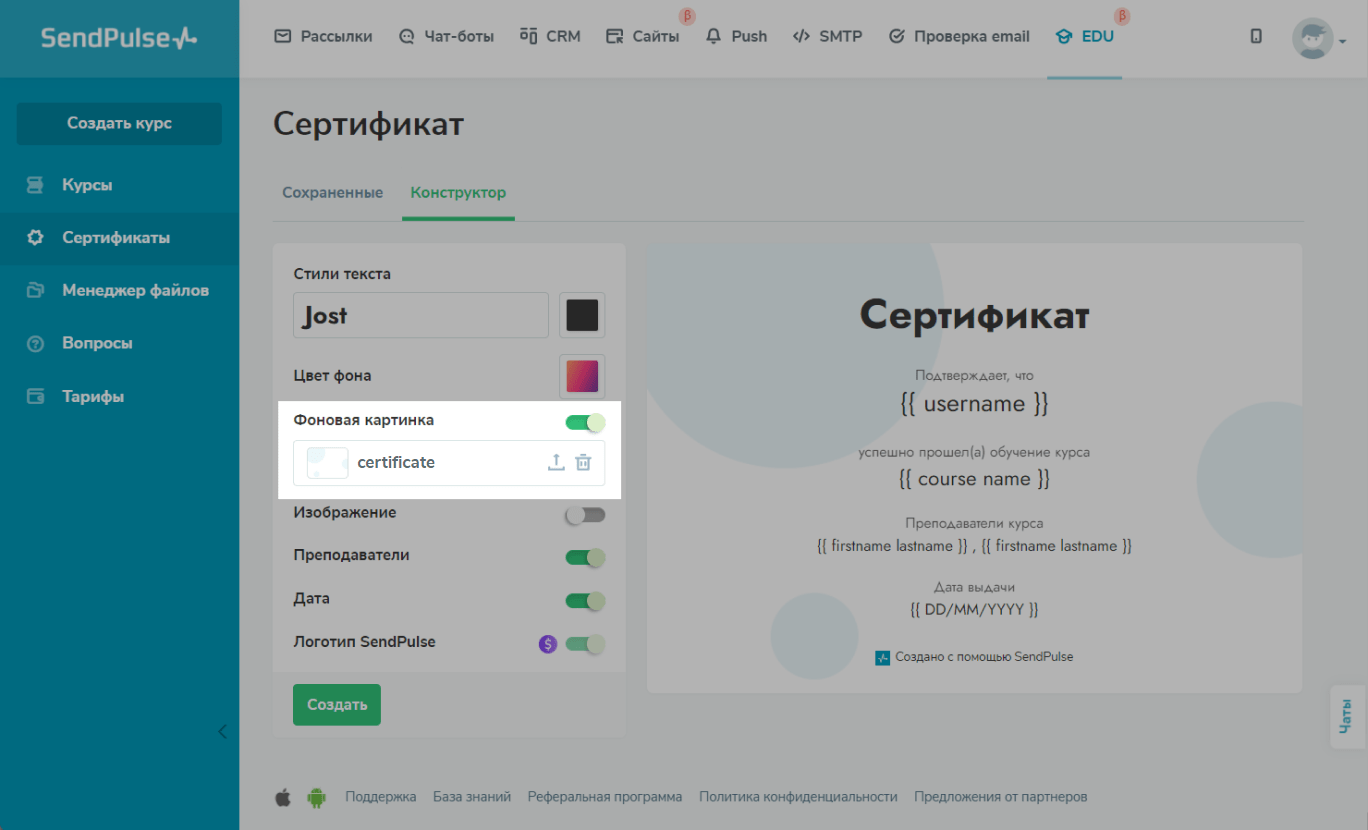The width and height of the screenshot is (1368, 830).
Task: Click the Тарифы wallet icon
Action: pos(36,396)
